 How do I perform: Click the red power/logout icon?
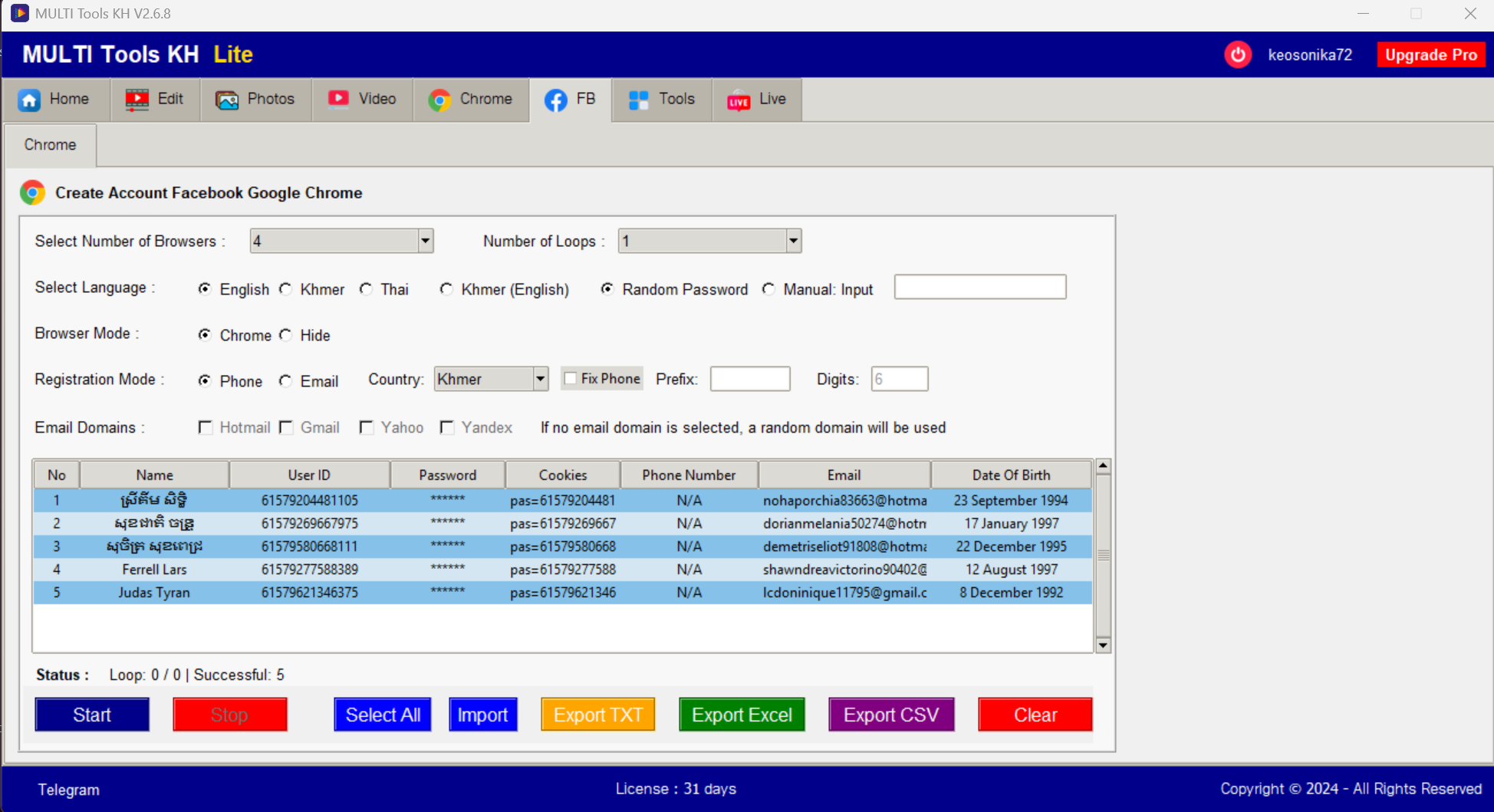1237,54
